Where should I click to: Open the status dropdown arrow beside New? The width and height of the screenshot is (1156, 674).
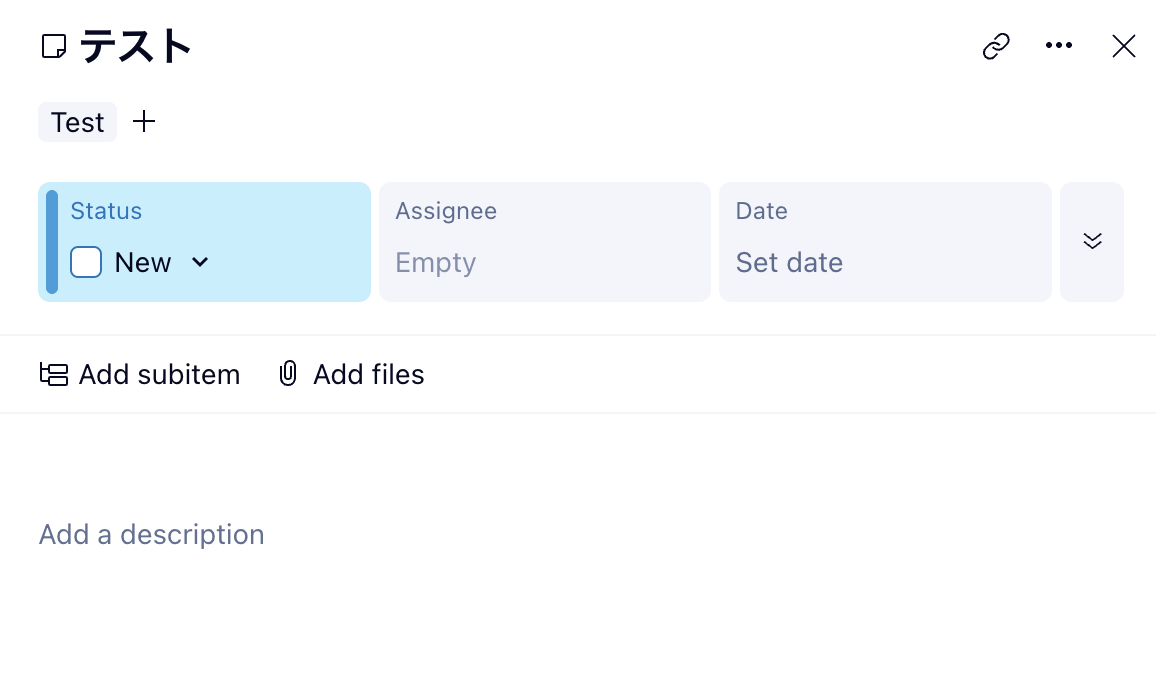(x=200, y=262)
